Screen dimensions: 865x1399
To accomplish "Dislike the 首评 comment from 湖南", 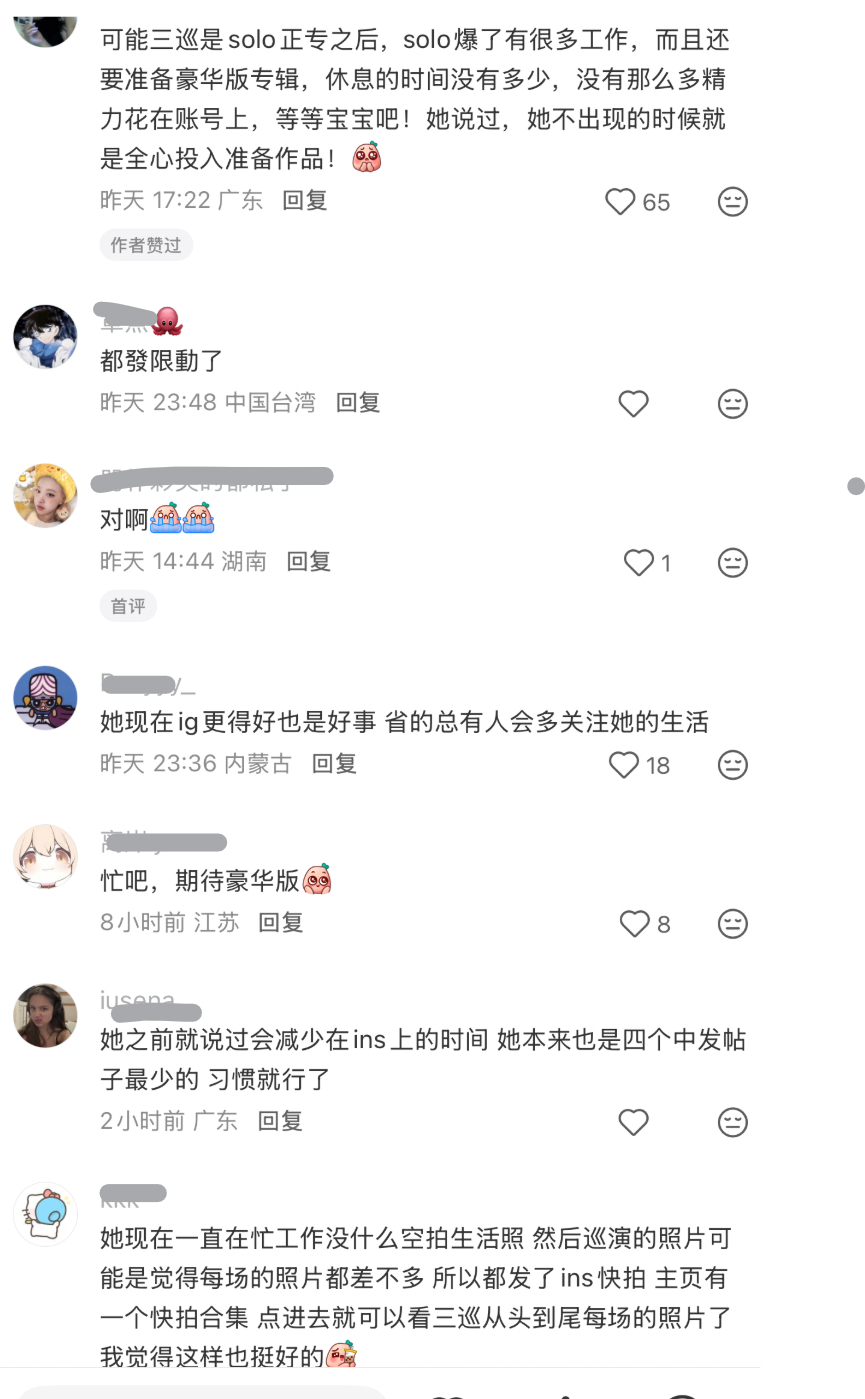I will pos(733,563).
